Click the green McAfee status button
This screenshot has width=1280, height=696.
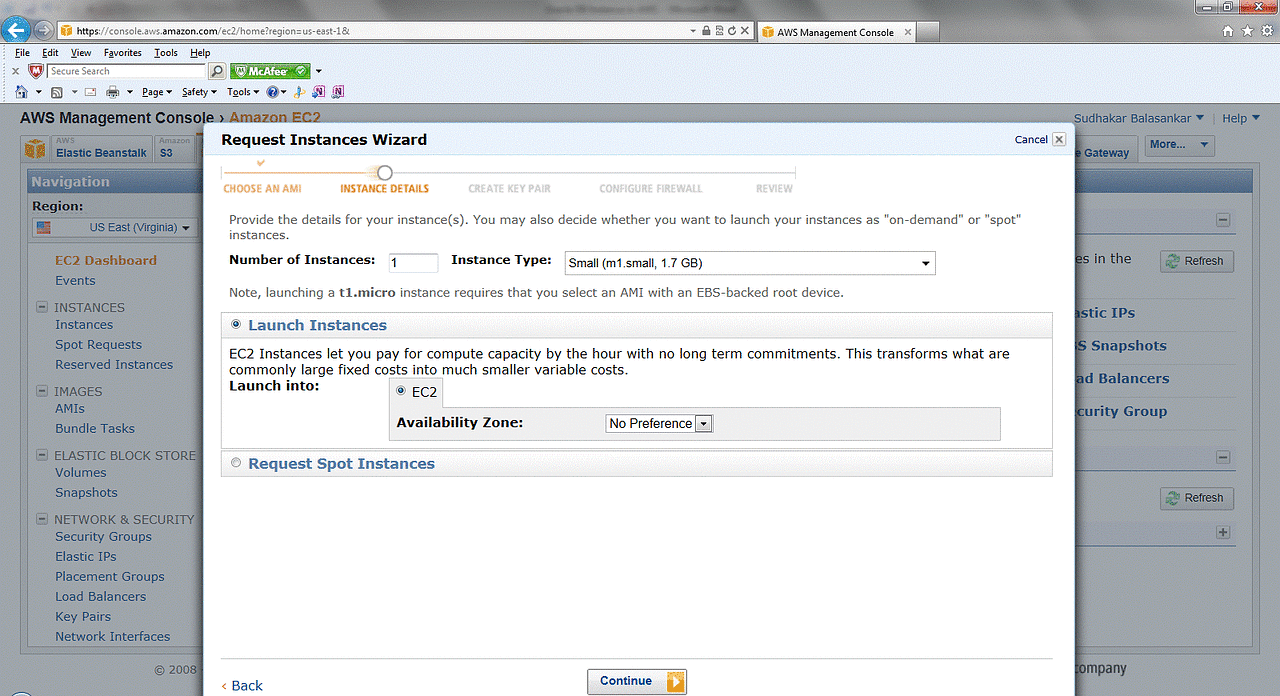270,71
